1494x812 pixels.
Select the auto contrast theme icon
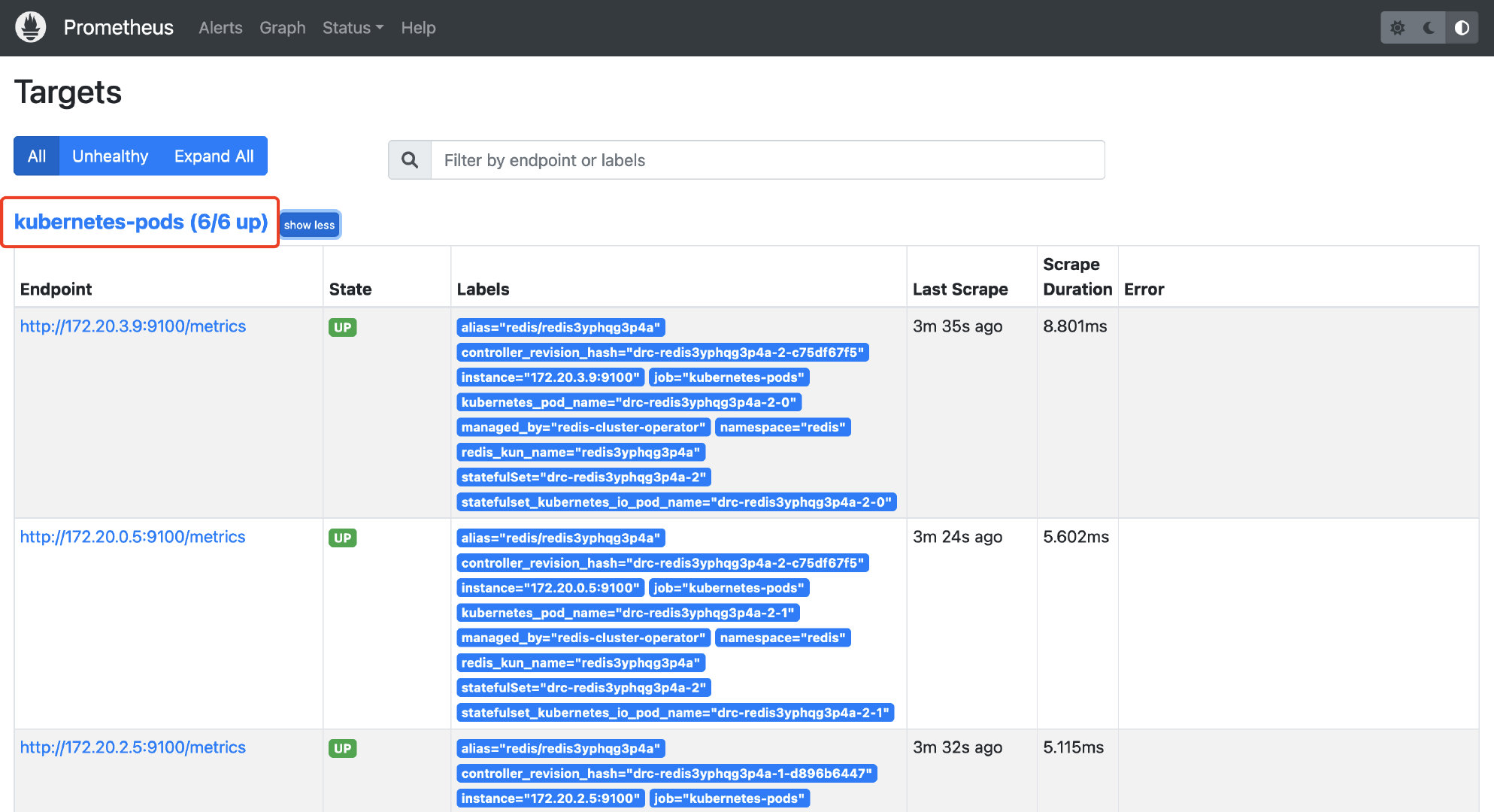click(x=1462, y=28)
